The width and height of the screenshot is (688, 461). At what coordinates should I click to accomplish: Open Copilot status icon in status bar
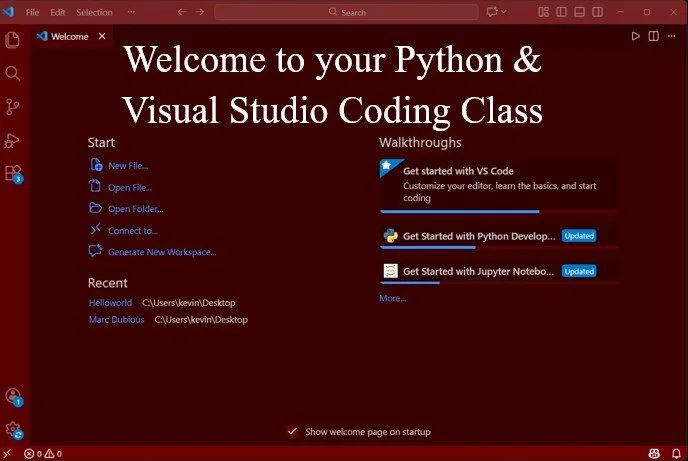[654, 454]
